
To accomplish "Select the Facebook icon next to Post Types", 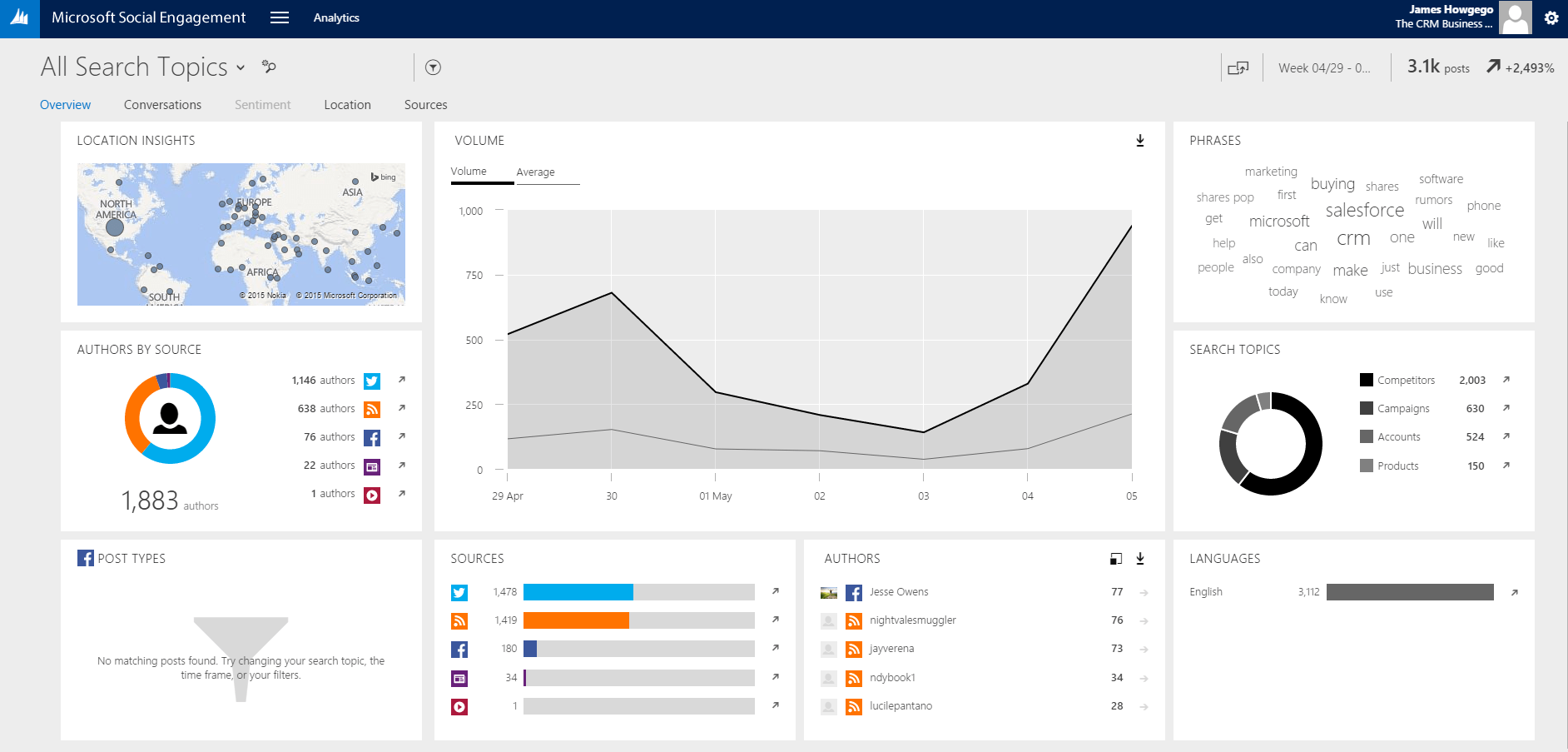I will click(87, 558).
